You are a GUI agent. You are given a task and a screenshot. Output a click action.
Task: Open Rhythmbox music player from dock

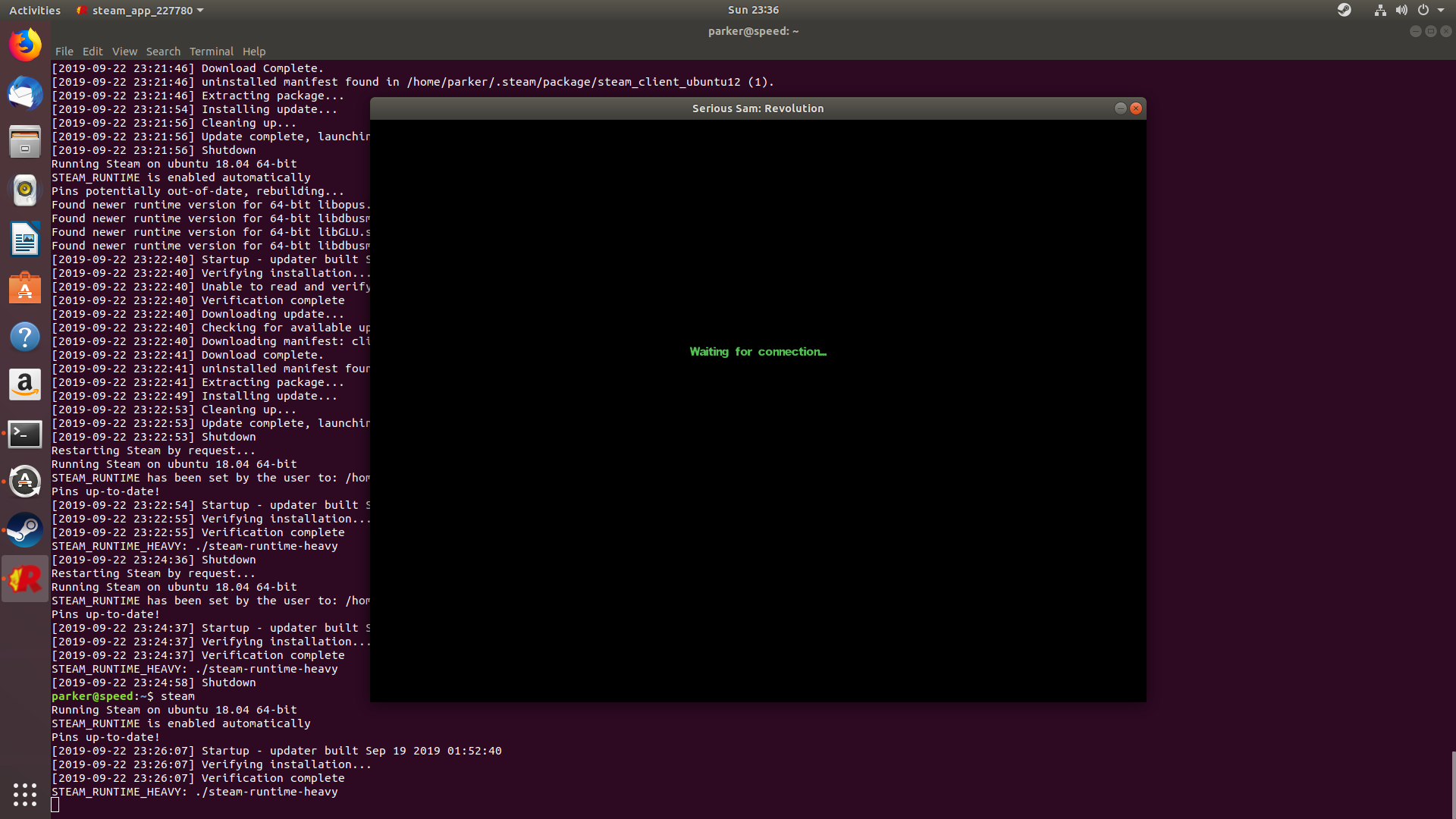click(25, 190)
